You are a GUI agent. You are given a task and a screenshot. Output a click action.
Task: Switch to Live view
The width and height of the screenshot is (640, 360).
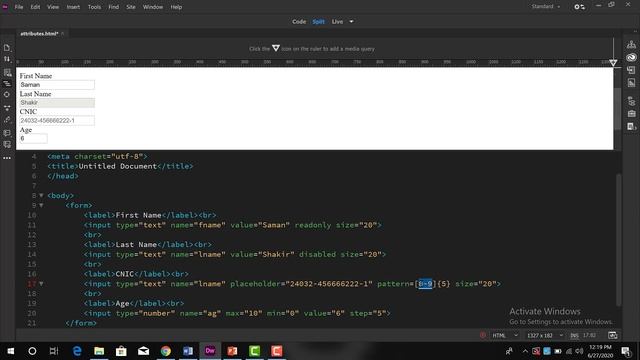click(x=337, y=22)
